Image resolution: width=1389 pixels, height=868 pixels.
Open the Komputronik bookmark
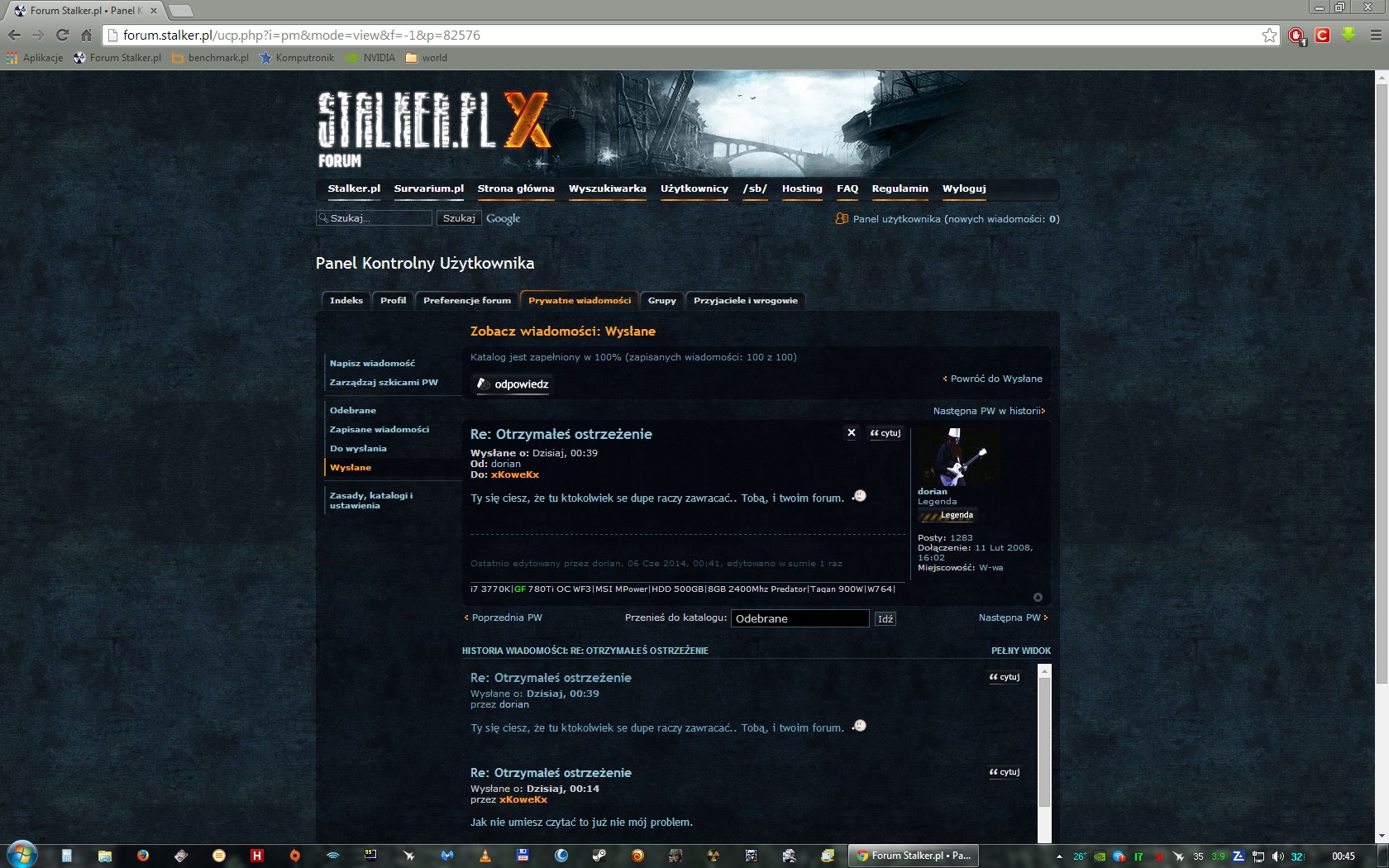point(297,58)
